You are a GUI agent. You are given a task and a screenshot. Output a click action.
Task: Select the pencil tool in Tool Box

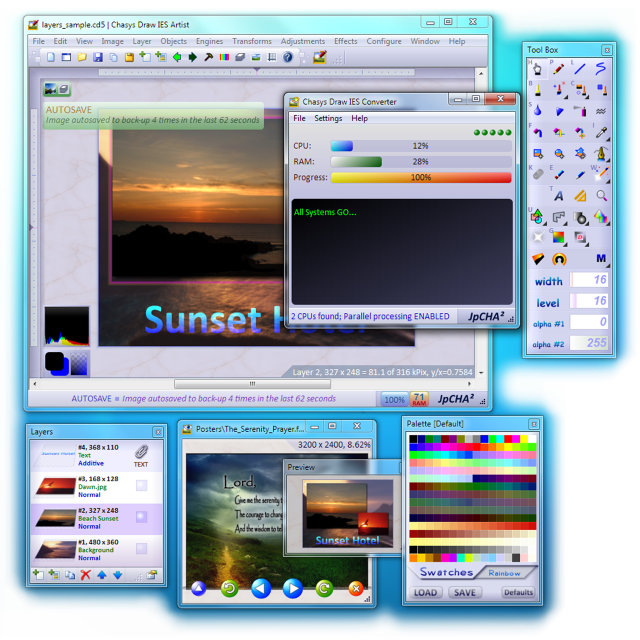pos(559,69)
